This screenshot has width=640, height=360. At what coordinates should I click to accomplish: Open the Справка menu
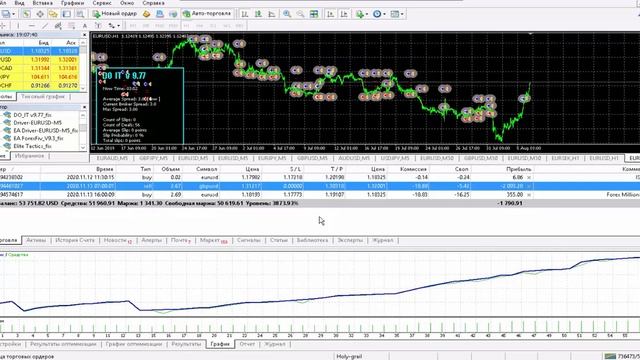[x=153, y=3]
